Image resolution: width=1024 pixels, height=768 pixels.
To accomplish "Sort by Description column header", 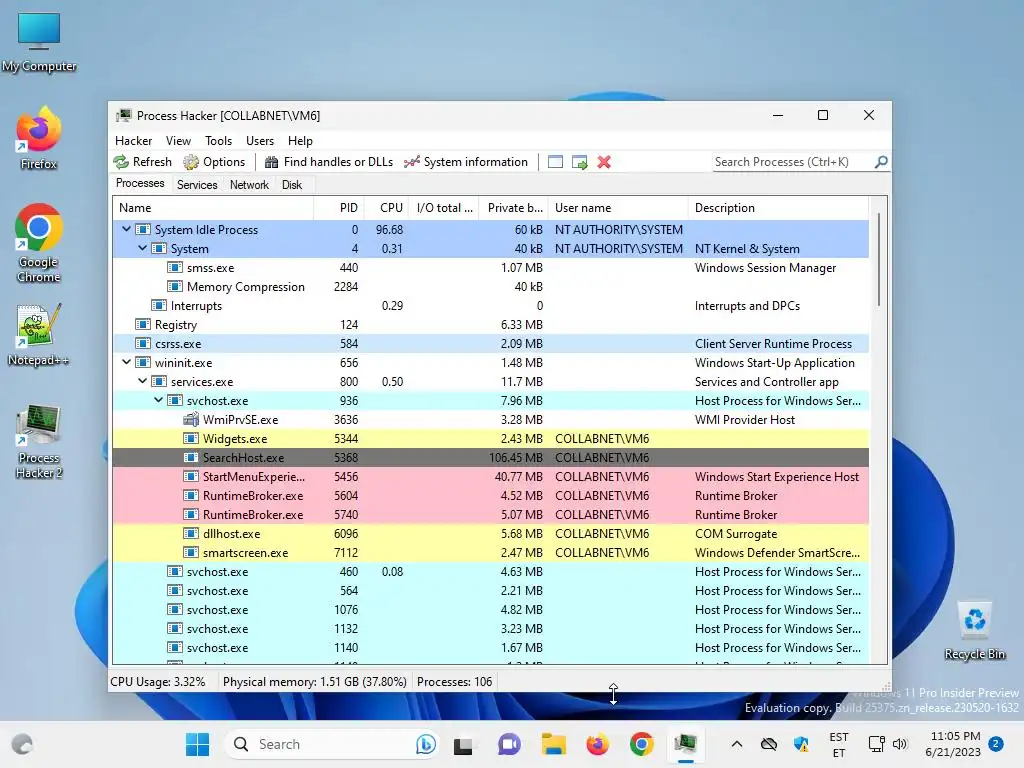I will (778, 208).
